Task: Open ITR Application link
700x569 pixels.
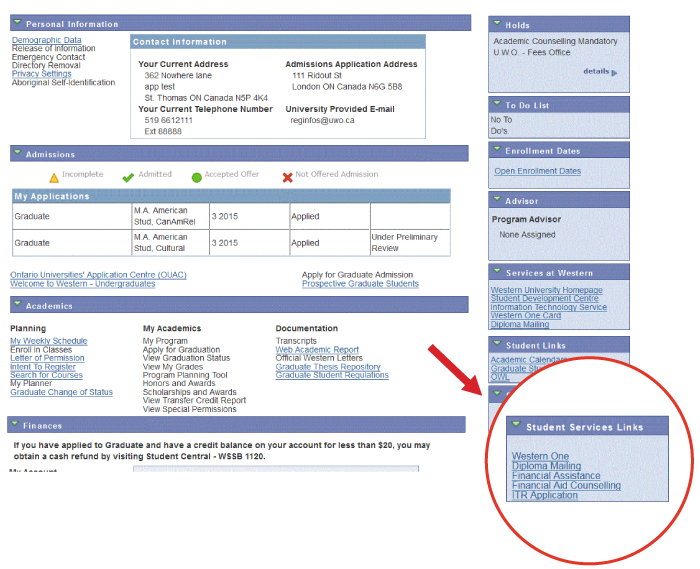Action: click(x=545, y=495)
